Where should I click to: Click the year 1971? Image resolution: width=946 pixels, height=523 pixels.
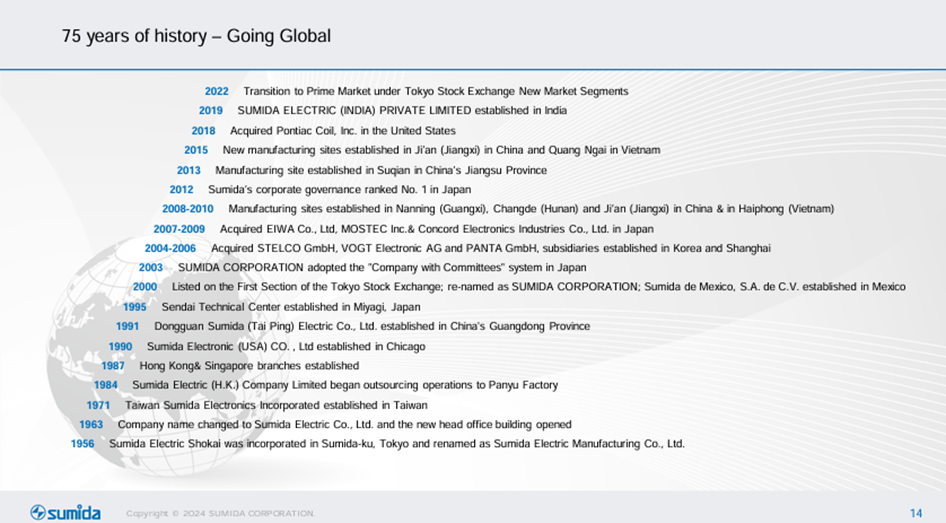[98, 405]
